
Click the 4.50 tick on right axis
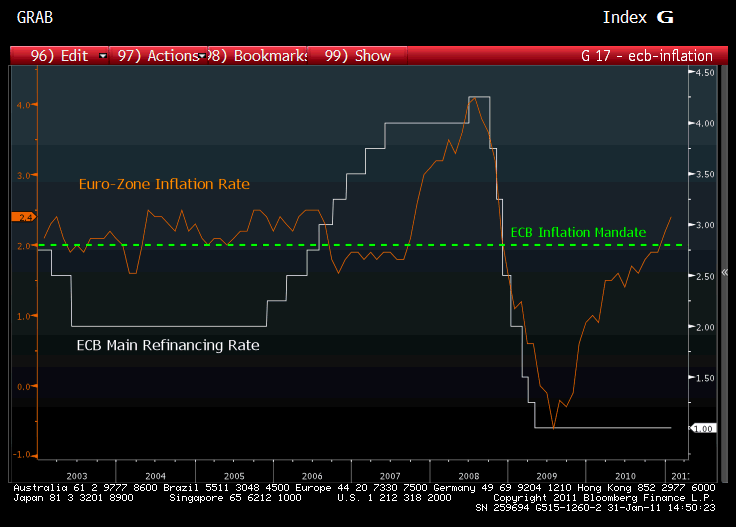tap(704, 73)
